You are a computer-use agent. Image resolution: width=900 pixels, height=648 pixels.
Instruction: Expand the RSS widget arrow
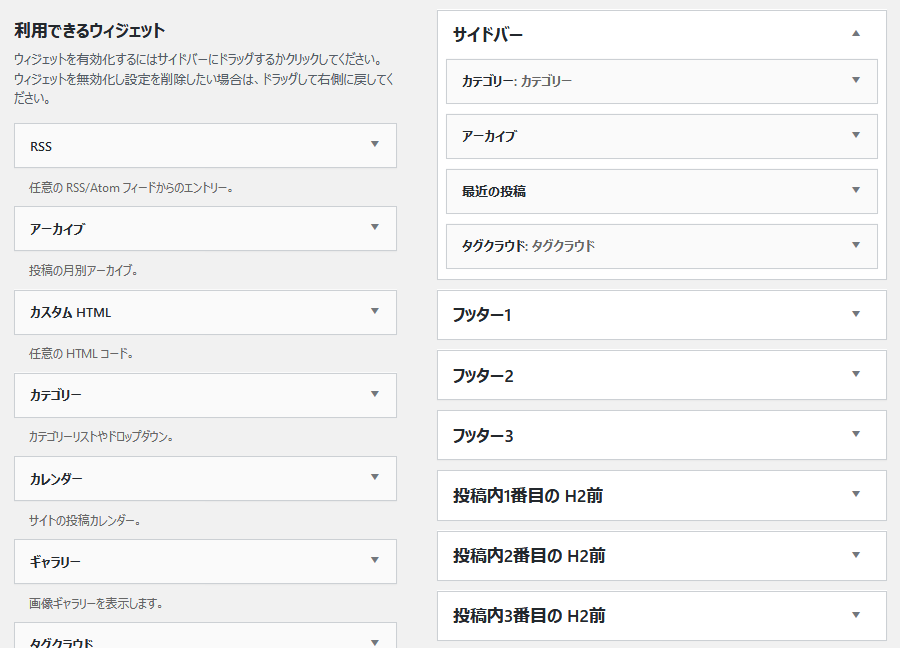(x=375, y=144)
